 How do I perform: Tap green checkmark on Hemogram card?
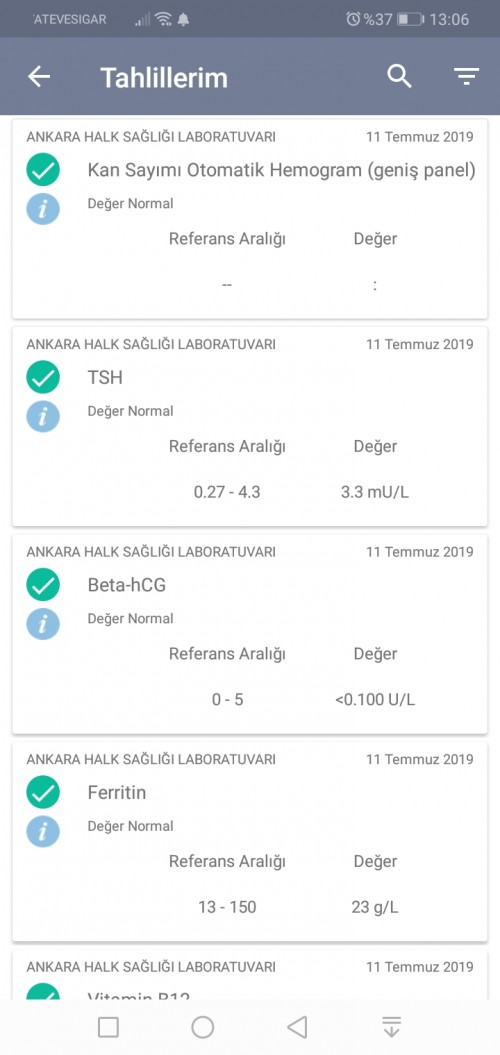pyautogui.click(x=43, y=170)
